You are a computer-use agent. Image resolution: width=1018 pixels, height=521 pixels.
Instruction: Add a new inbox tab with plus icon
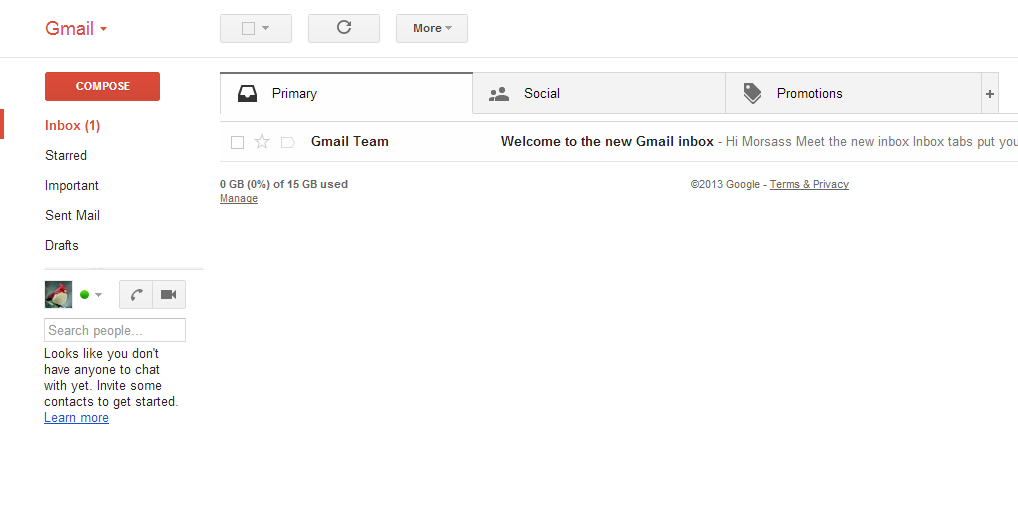tap(989, 94)
